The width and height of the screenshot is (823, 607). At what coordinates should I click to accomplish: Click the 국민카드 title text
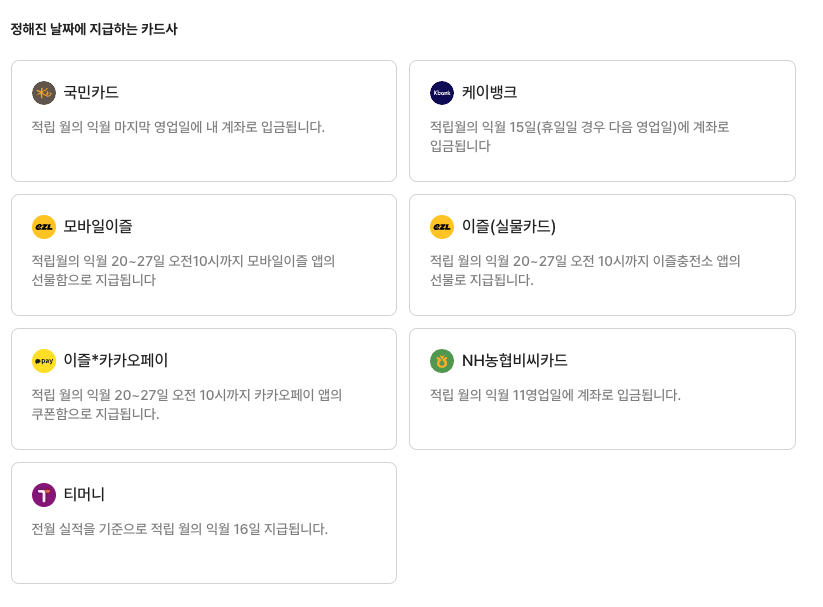[x=92, y=94]
